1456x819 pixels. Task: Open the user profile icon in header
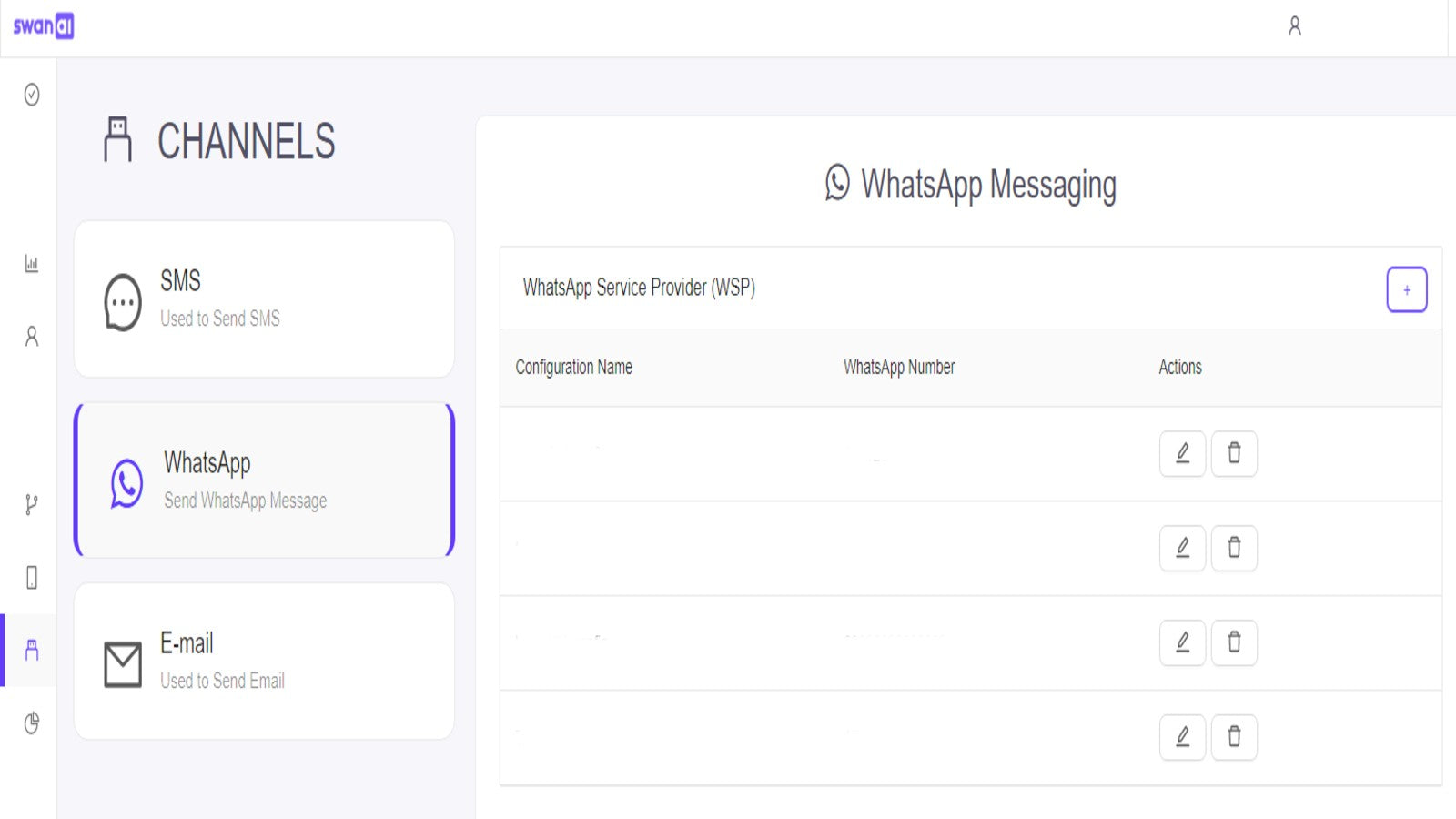point(1294,26)
